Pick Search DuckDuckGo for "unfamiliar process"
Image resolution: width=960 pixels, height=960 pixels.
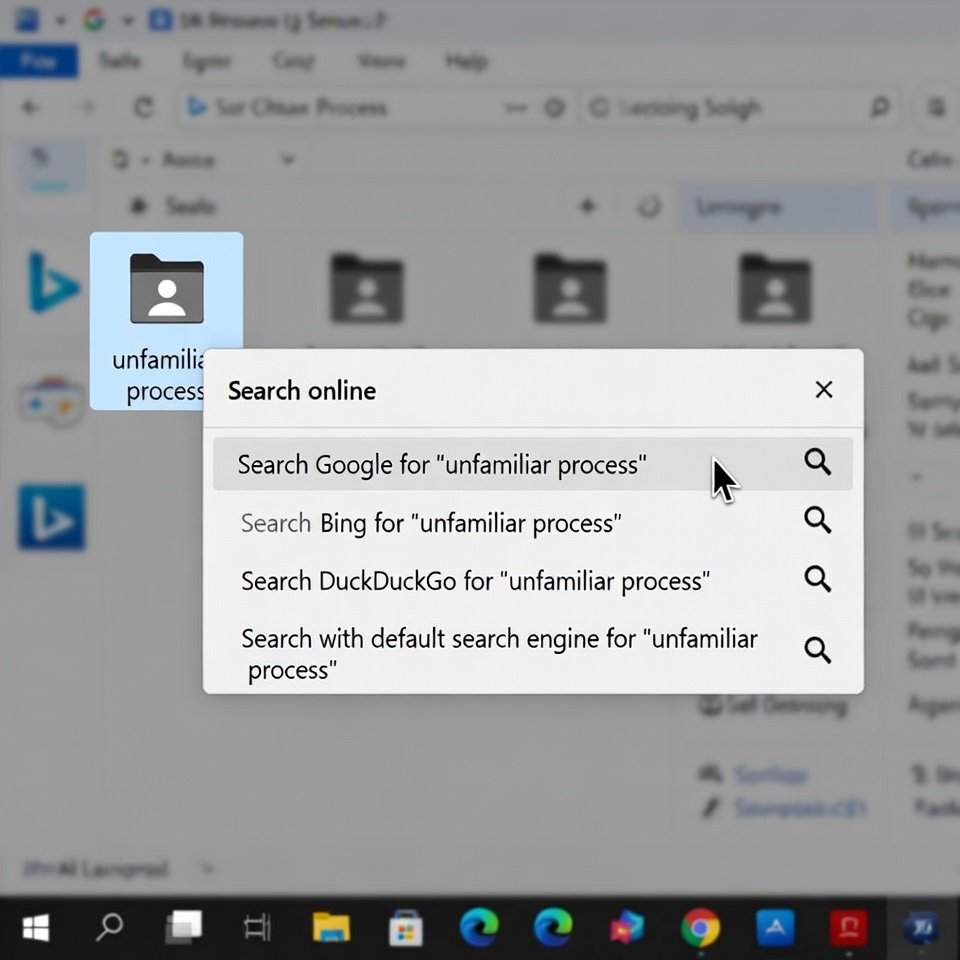pos(475,581)
